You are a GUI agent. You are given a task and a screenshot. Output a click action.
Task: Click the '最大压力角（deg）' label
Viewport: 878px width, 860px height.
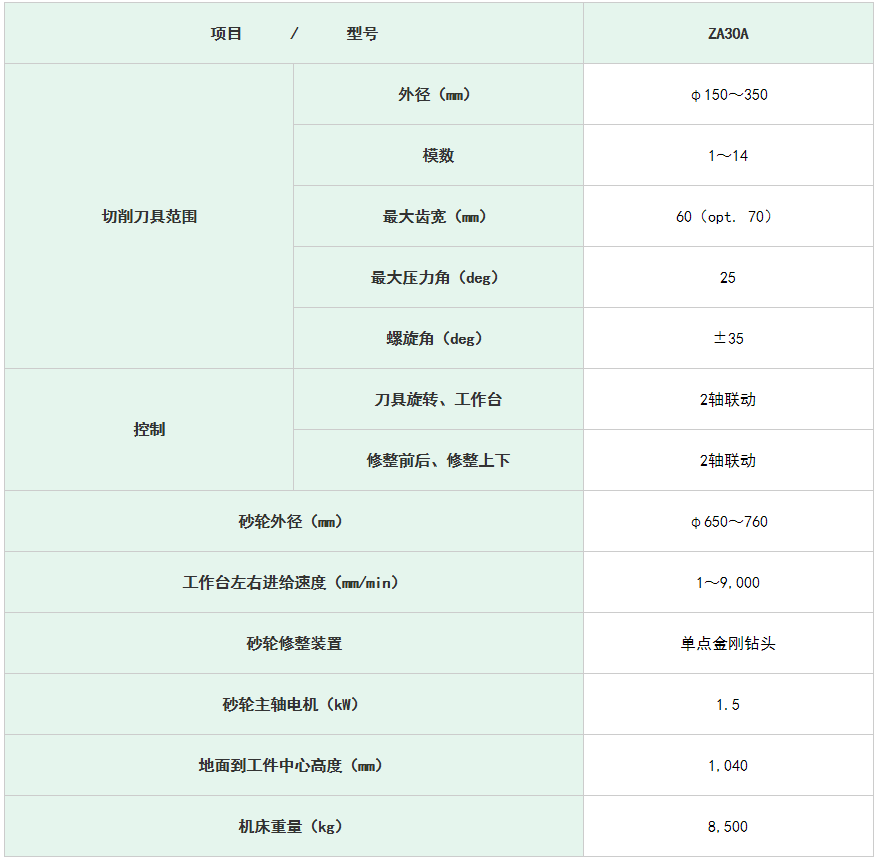point(434,278)
